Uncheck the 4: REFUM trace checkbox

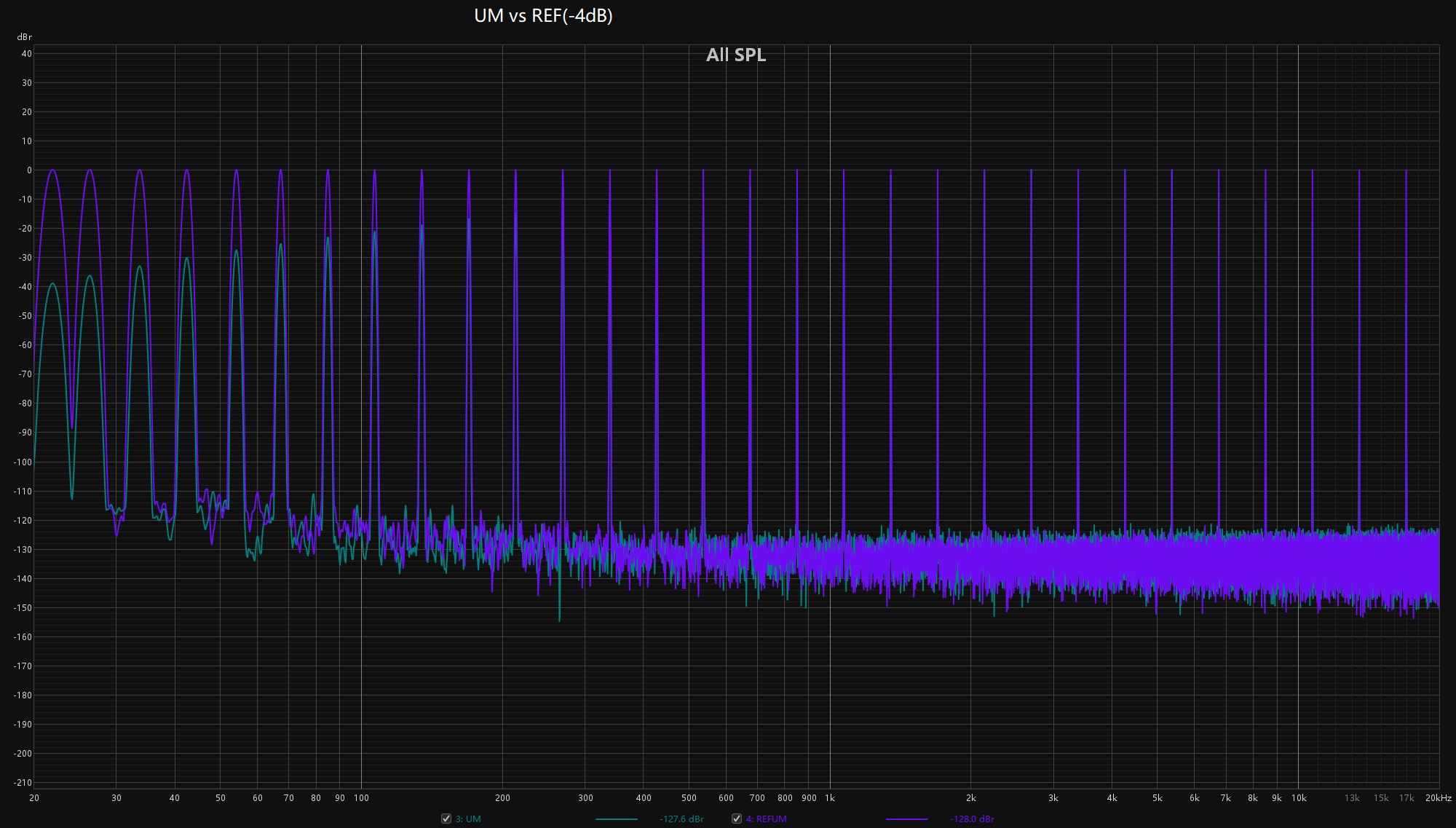(736, 819)
